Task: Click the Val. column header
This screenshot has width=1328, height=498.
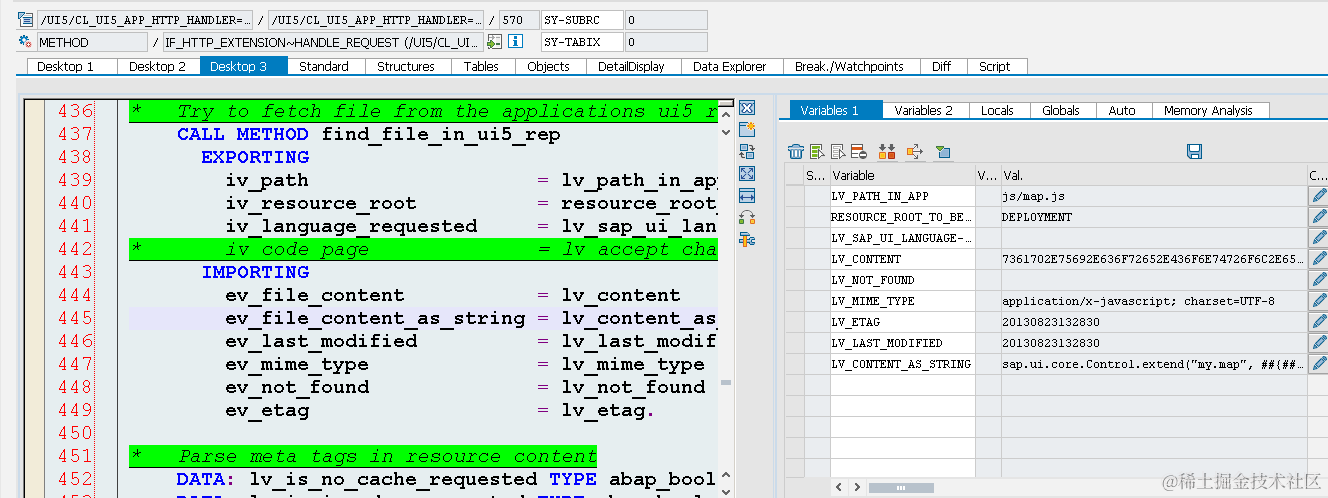Action: point(1153,175)
